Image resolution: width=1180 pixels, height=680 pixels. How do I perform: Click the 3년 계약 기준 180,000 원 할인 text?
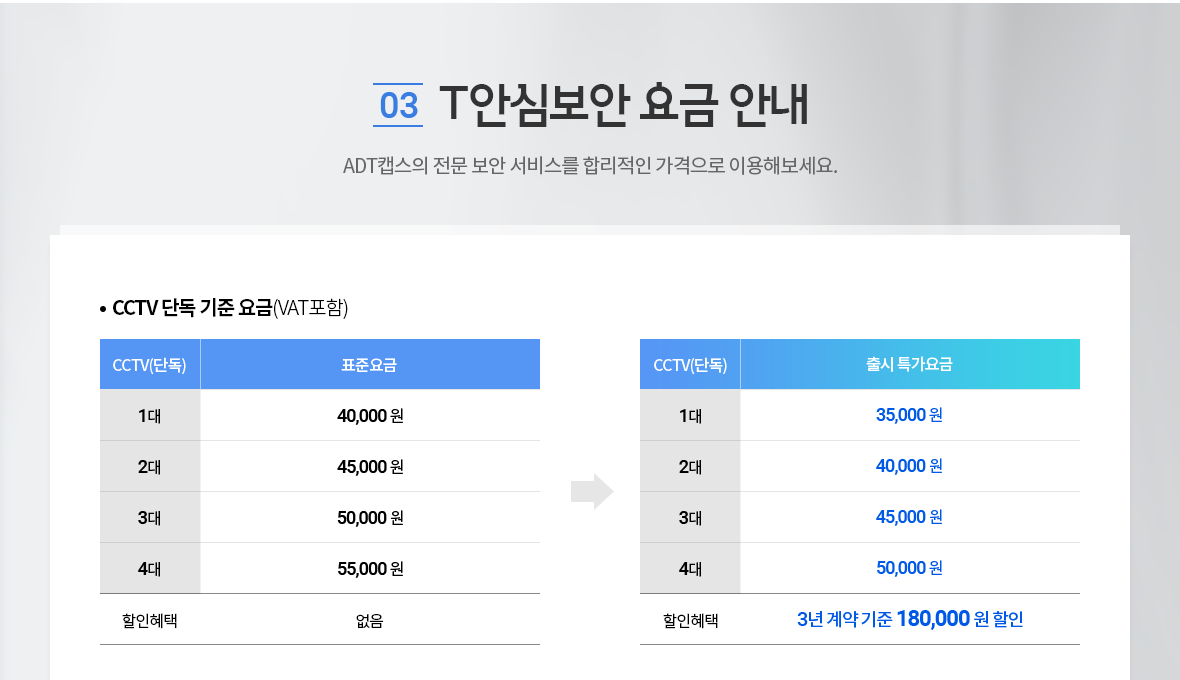point(909,620)
